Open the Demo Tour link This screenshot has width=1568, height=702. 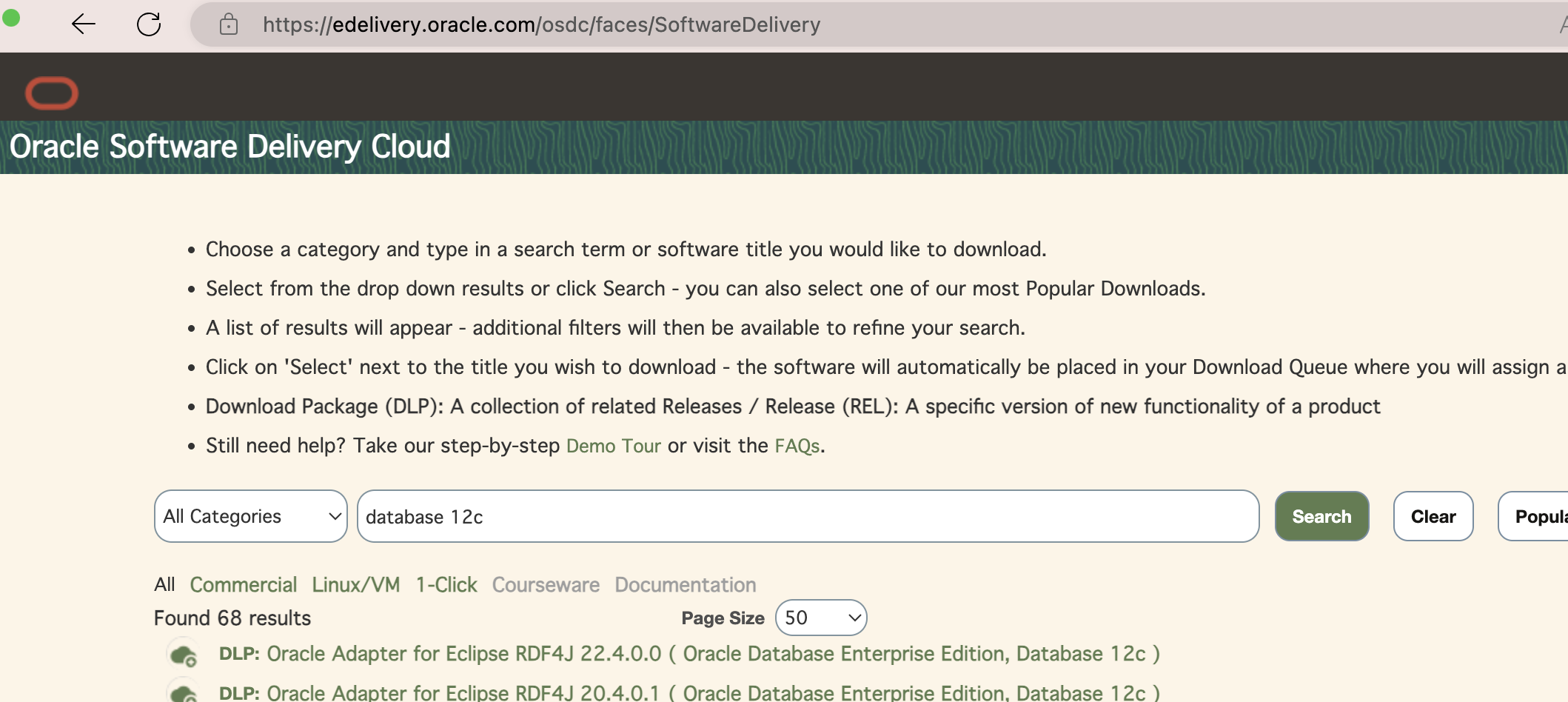click(614, 446)
